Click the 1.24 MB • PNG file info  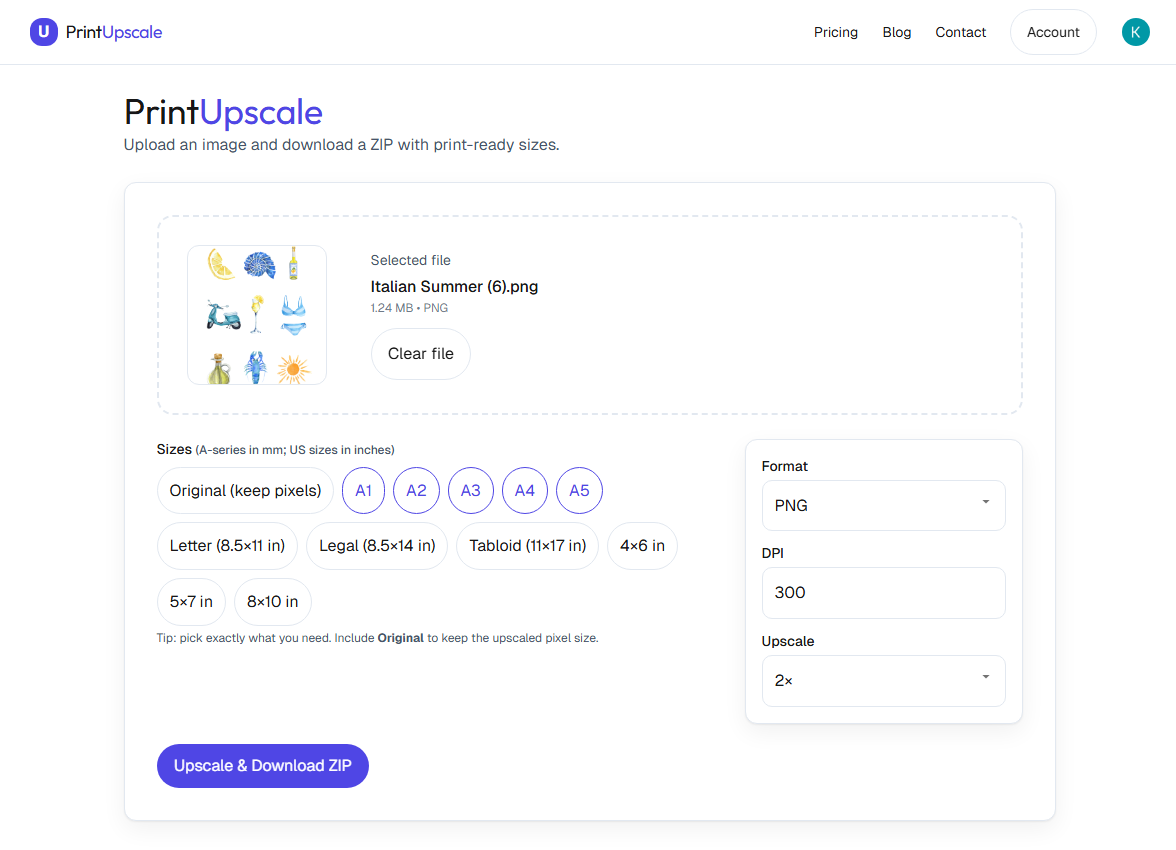click(409, 308)
